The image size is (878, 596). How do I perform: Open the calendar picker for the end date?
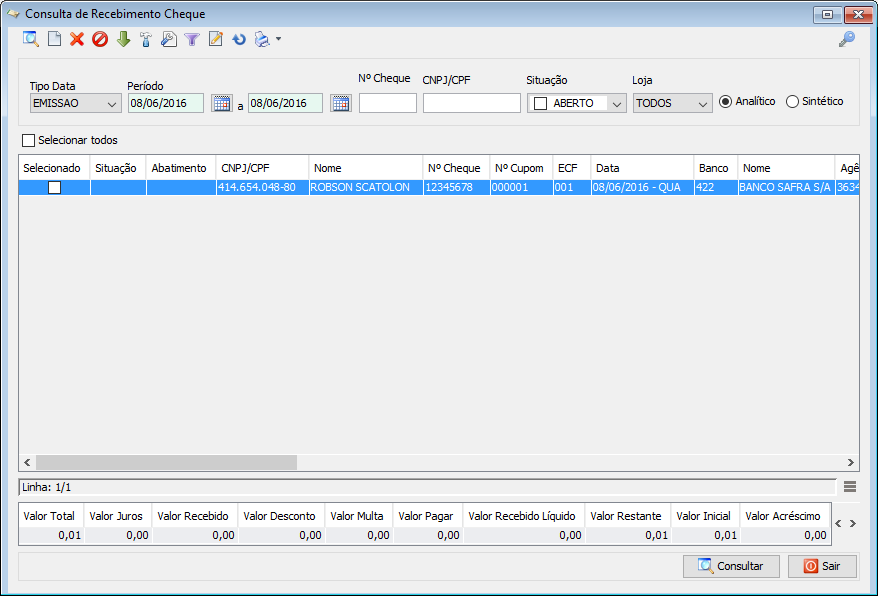pos(340,103)
